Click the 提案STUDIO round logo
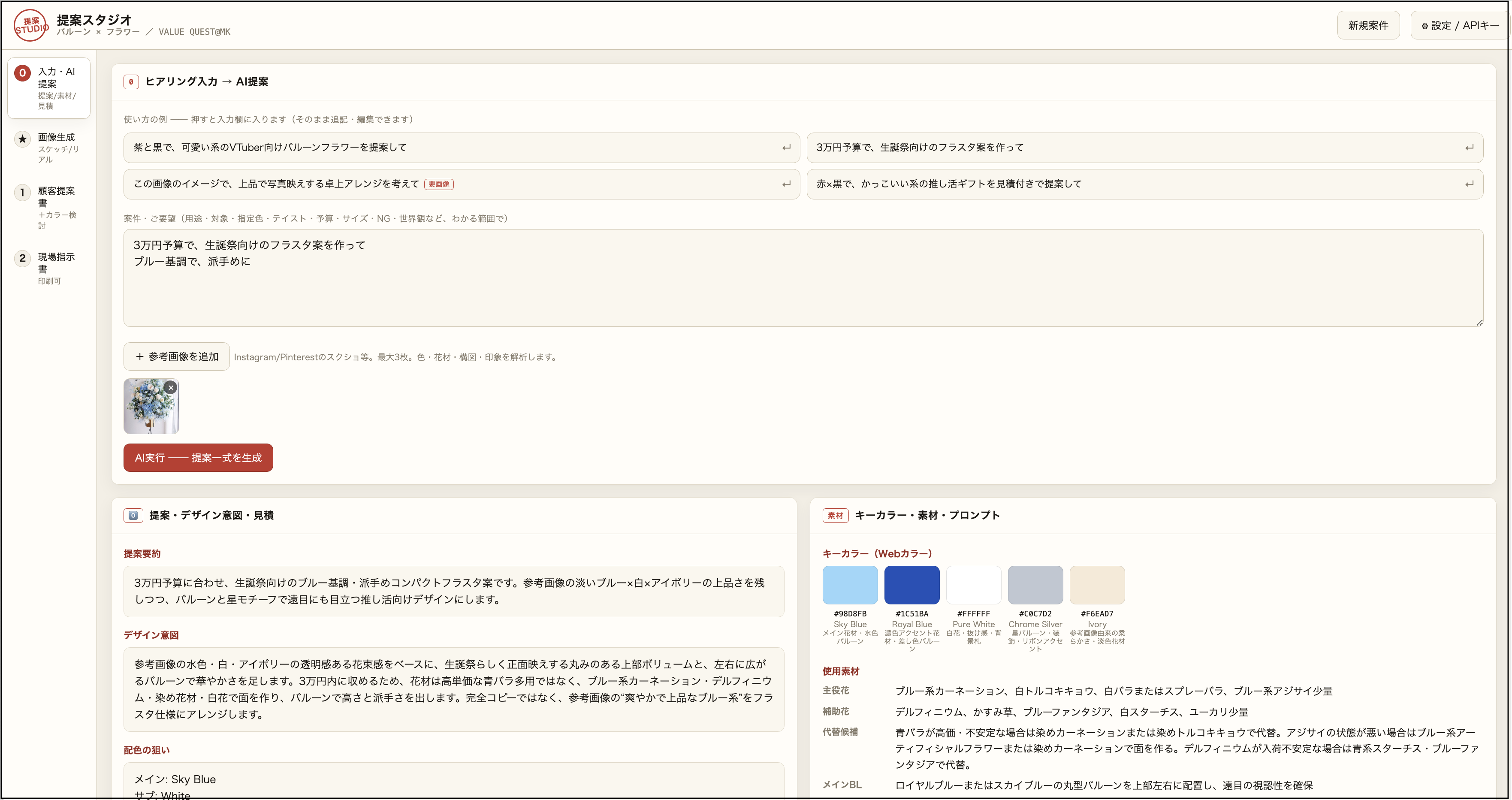The height and width of the screenshot is (800, 1512). 30,25
